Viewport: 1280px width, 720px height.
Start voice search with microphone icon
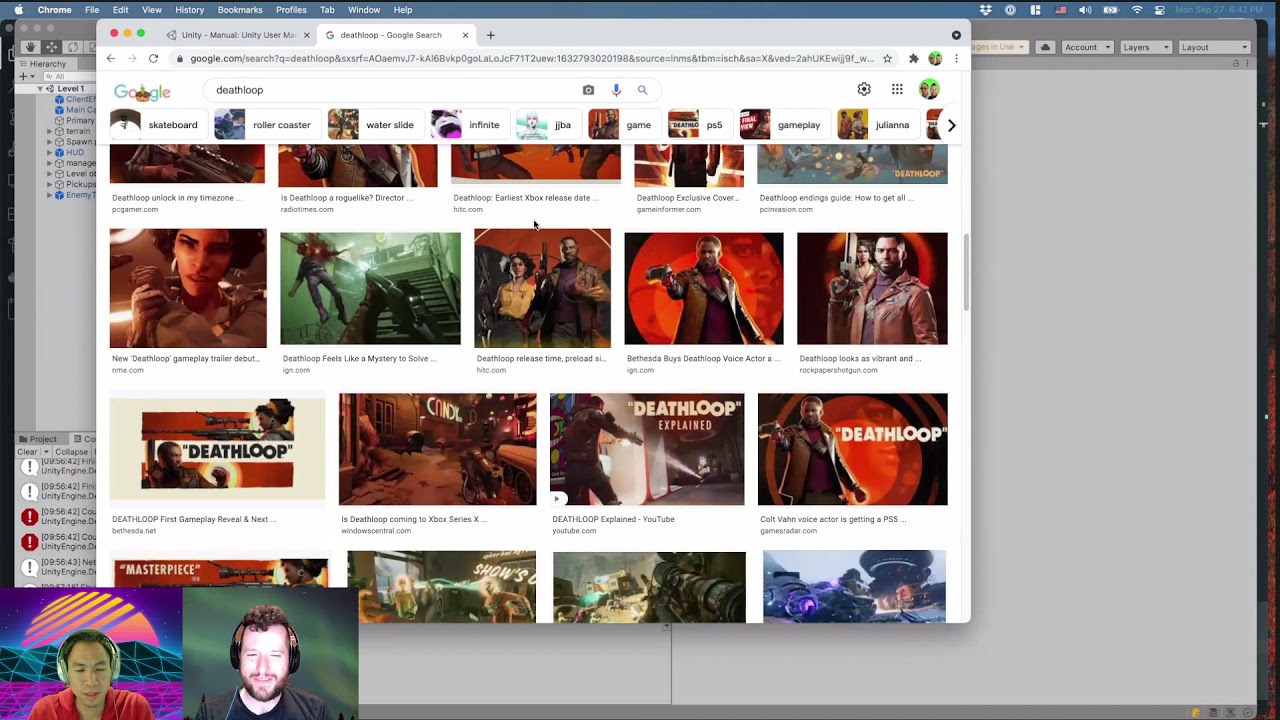click(x=616, y=90)
